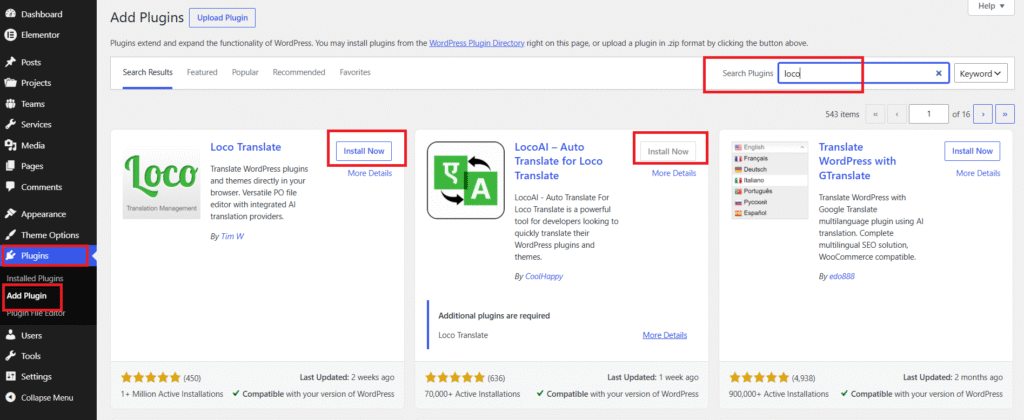Click the Theme Options icon
Viewport: 1024px width, 420px height.
[x=10, y=234]
